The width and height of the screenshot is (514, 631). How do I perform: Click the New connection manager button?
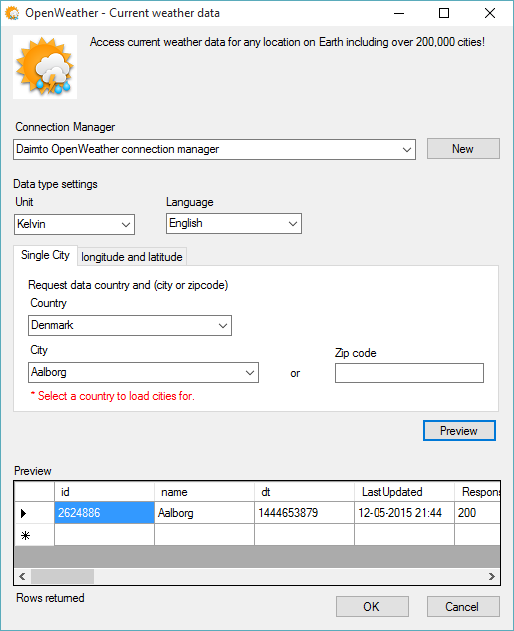click(x=463, y=148)
